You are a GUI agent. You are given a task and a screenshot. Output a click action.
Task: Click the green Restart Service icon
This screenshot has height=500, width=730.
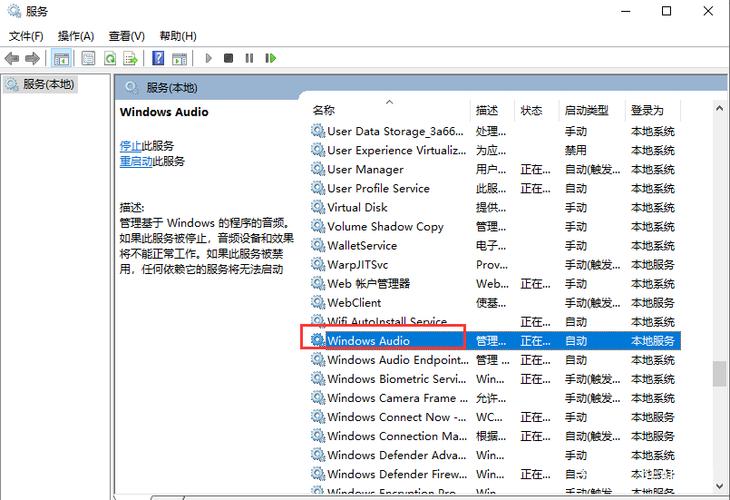click(x=270, y=59)
